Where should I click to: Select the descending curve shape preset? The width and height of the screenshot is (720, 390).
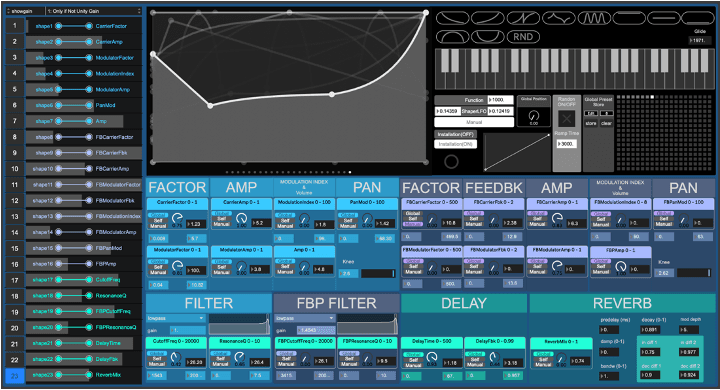[452, 18]
